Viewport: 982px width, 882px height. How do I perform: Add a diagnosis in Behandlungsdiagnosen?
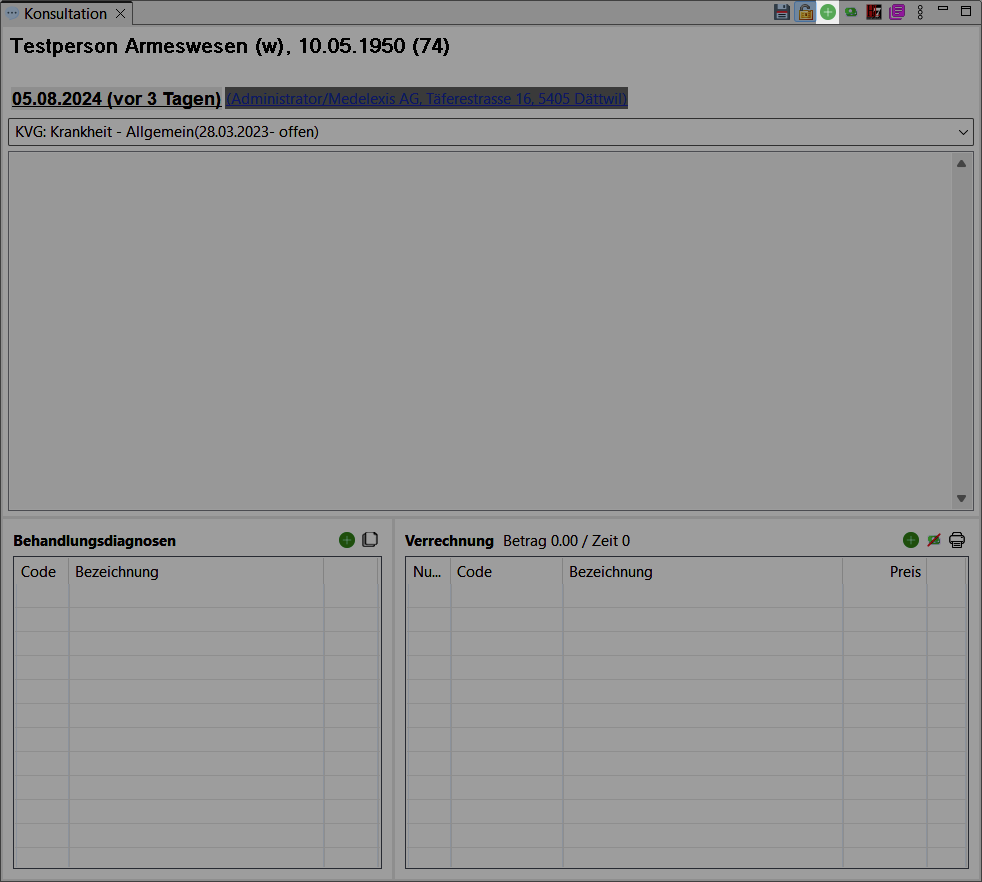click(x=347, y=540)
